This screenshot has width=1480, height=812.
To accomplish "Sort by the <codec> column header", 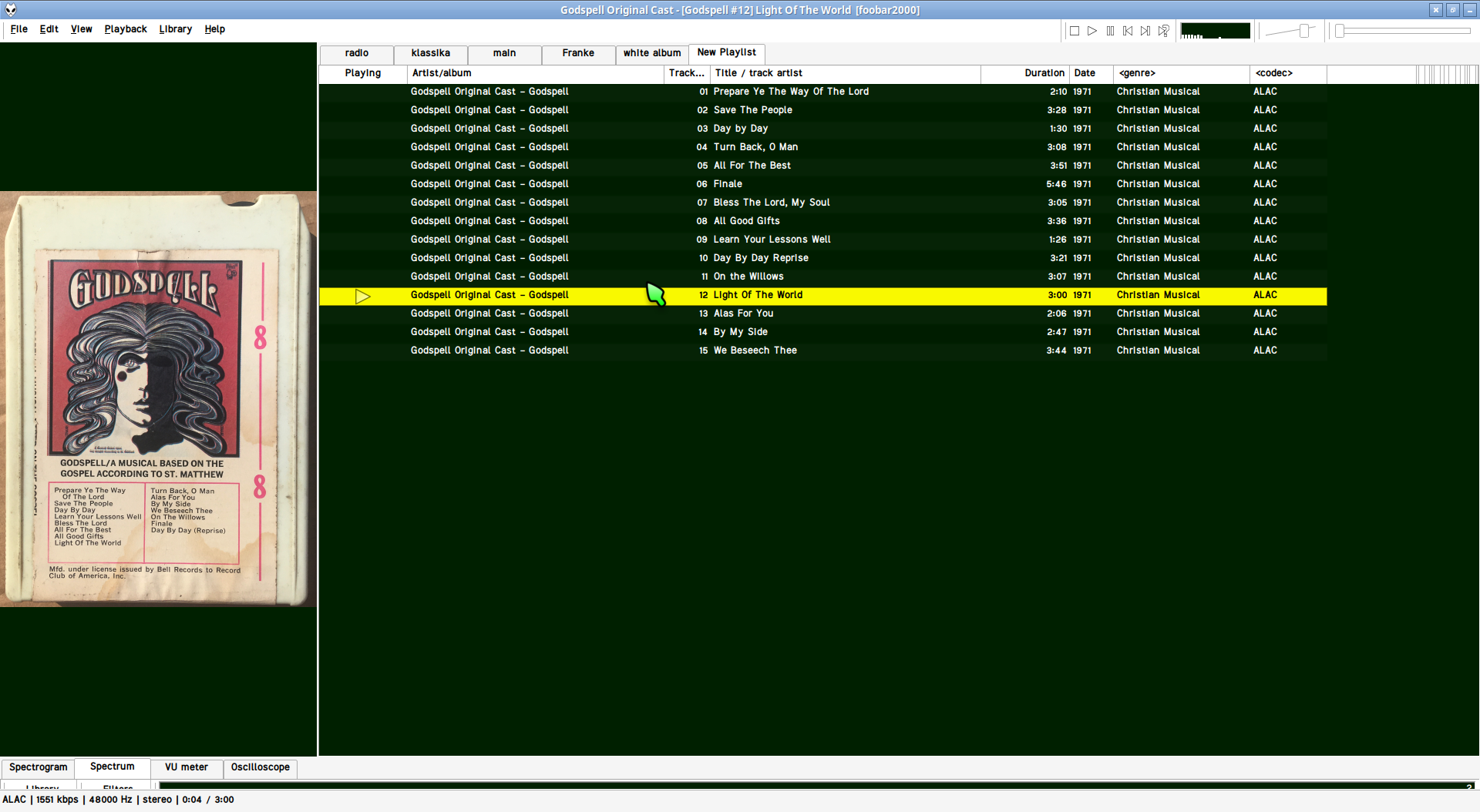I will (x=1288, y=74).
